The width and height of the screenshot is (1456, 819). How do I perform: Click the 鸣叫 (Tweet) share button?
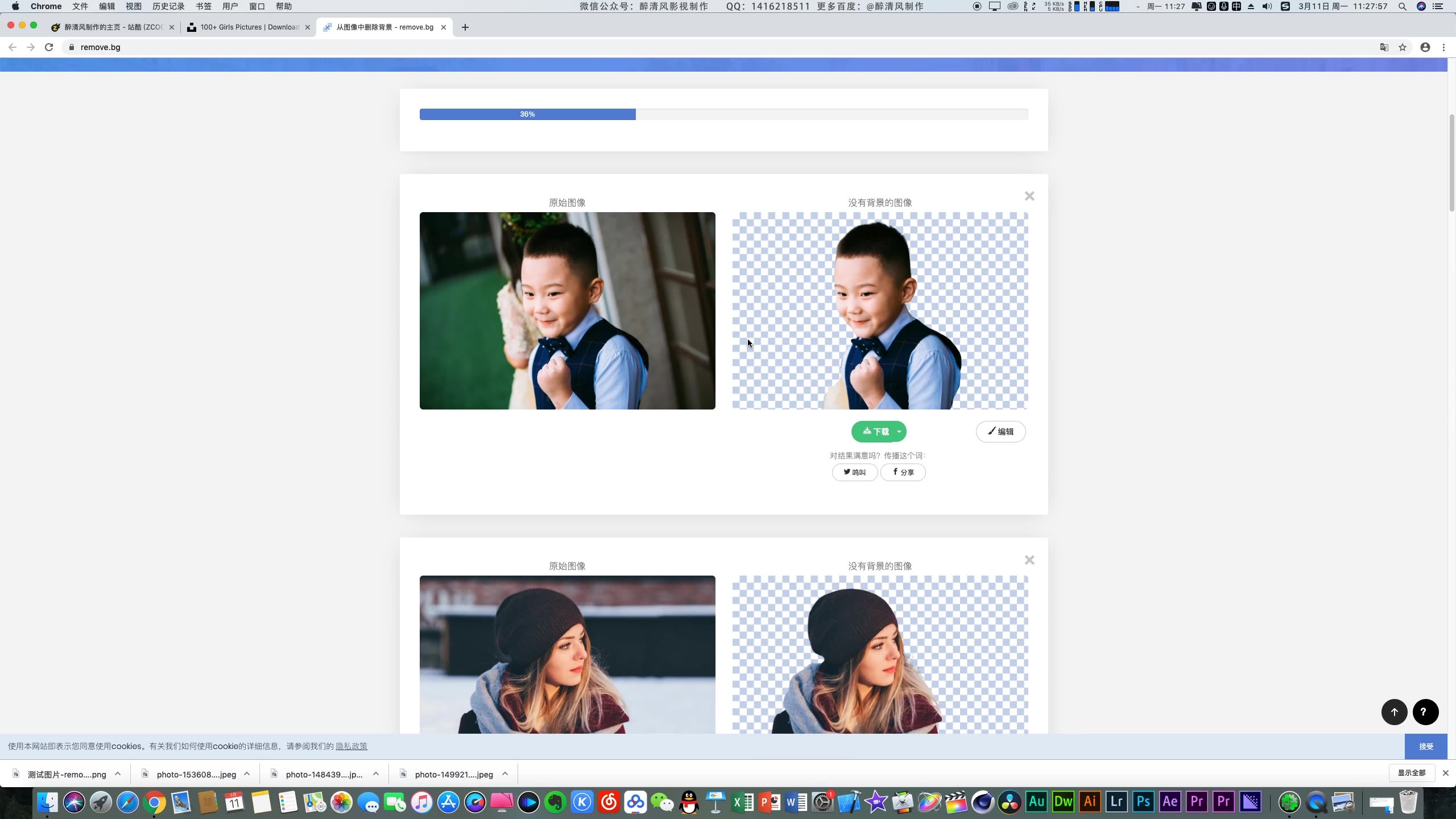(855, 472)
